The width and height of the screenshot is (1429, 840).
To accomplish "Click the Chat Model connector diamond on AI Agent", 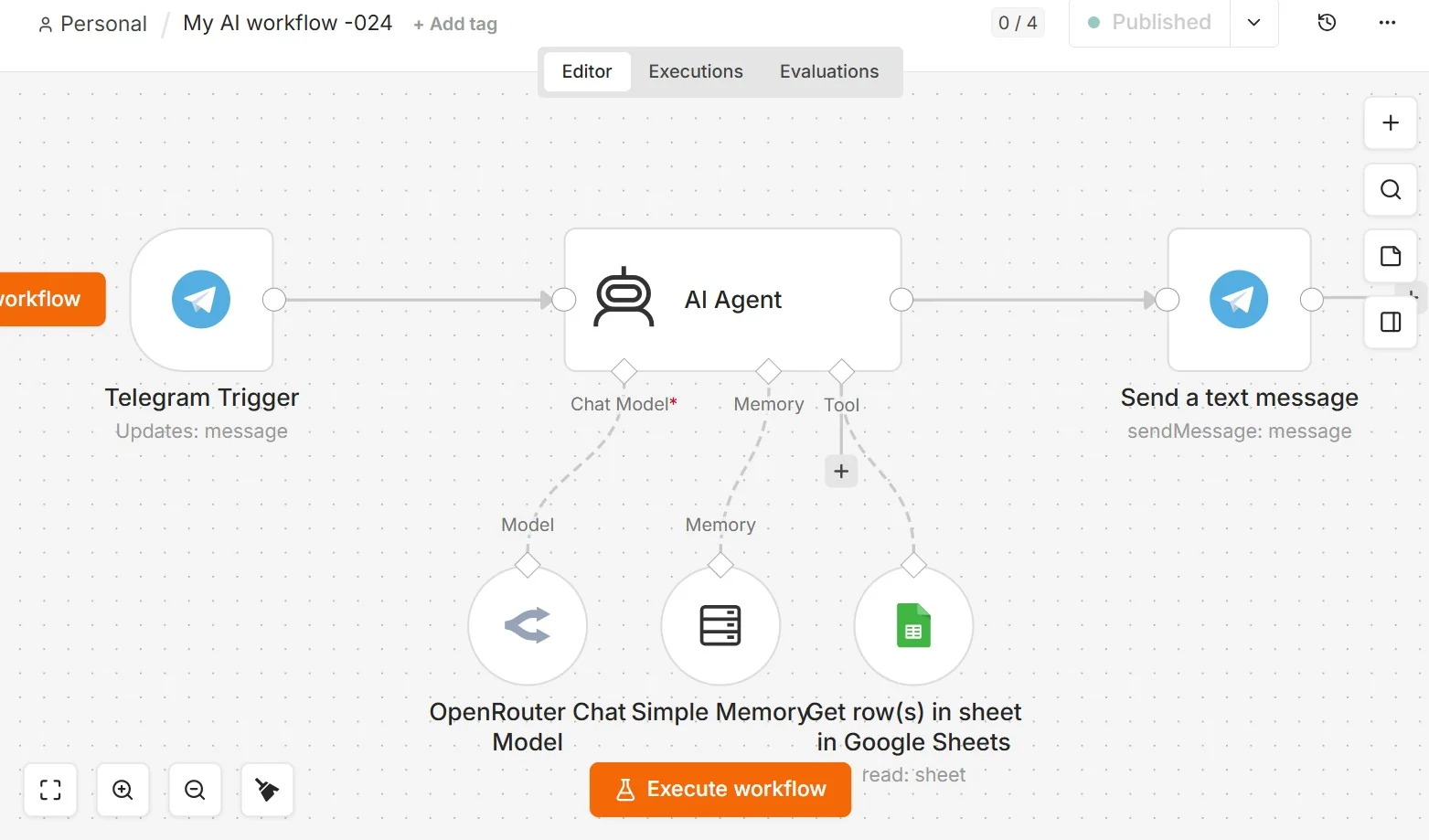I will click(x=624, y=371).
